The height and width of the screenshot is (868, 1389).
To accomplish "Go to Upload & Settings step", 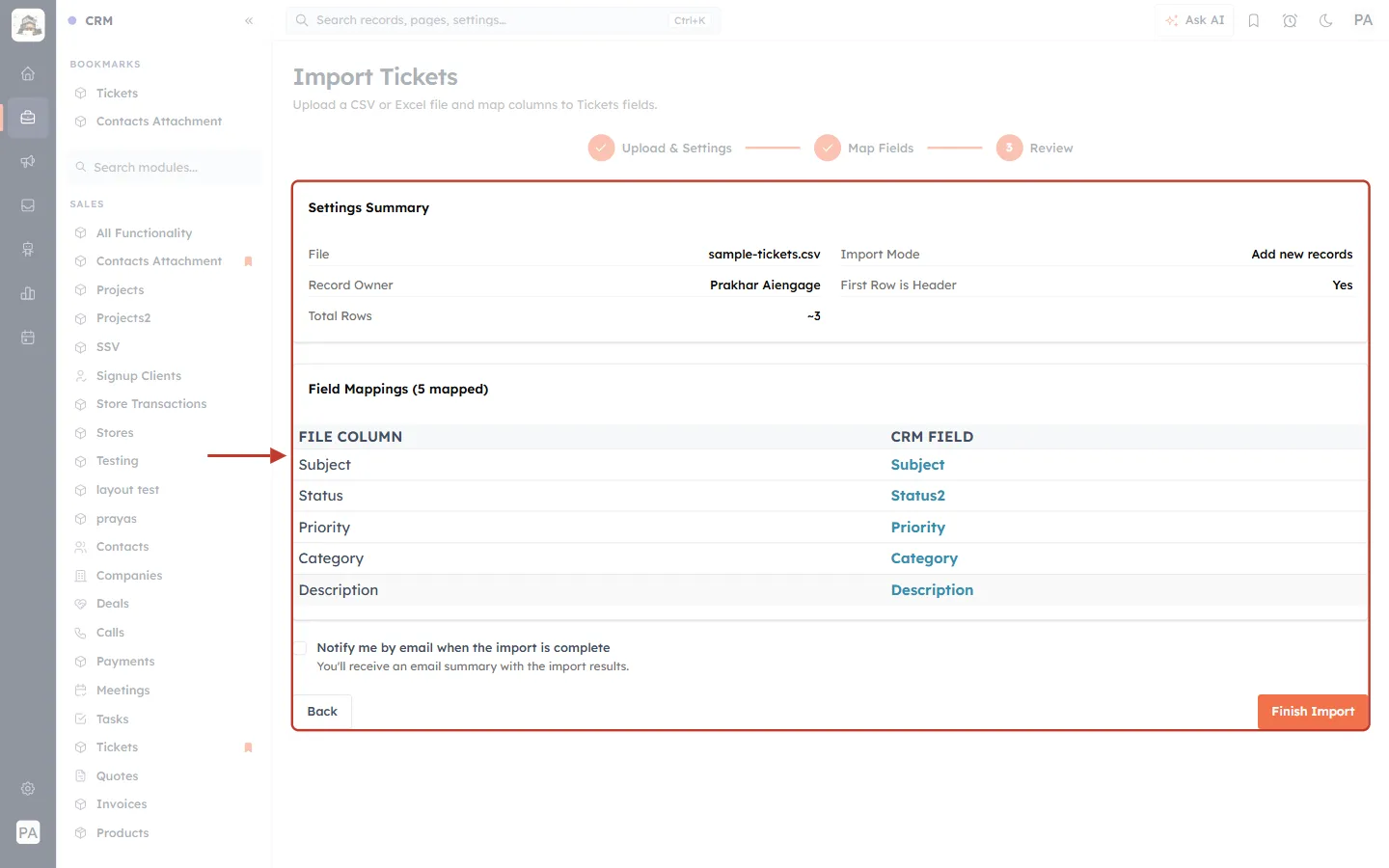I will point(660,149).
